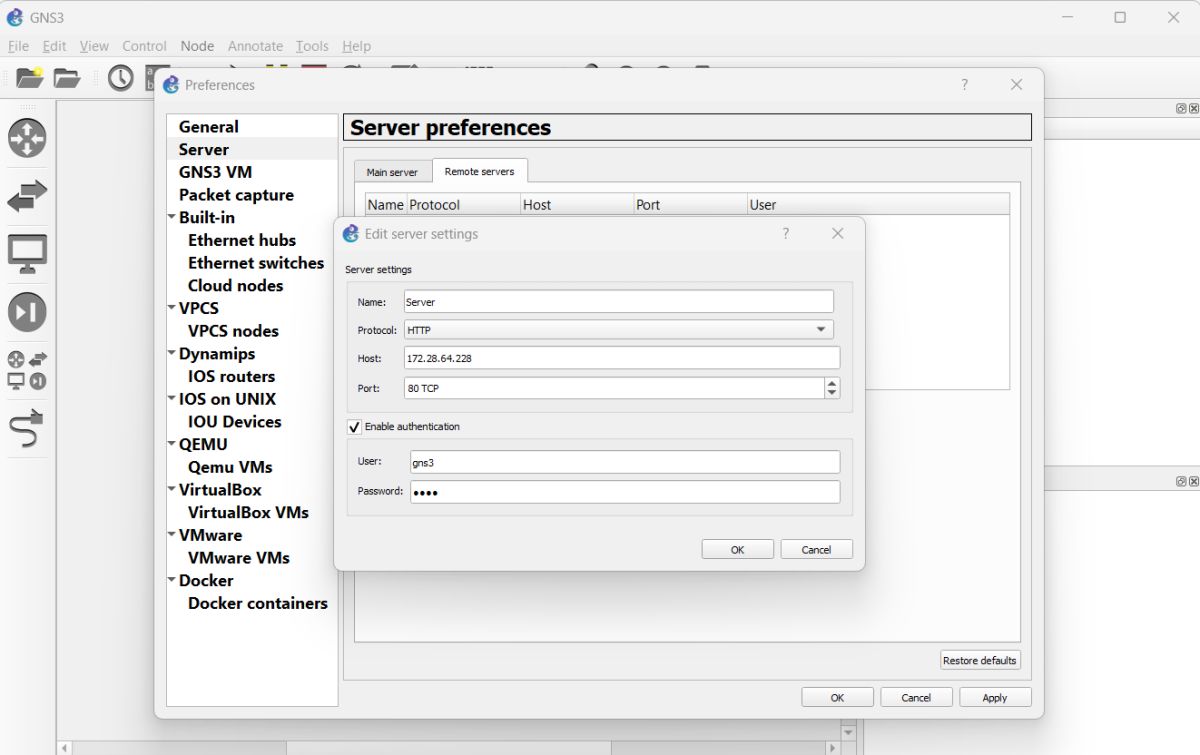This screenshot has height=755, width=1200.
Task: Collapse the Built-in tree section
Action: point(171,217)
